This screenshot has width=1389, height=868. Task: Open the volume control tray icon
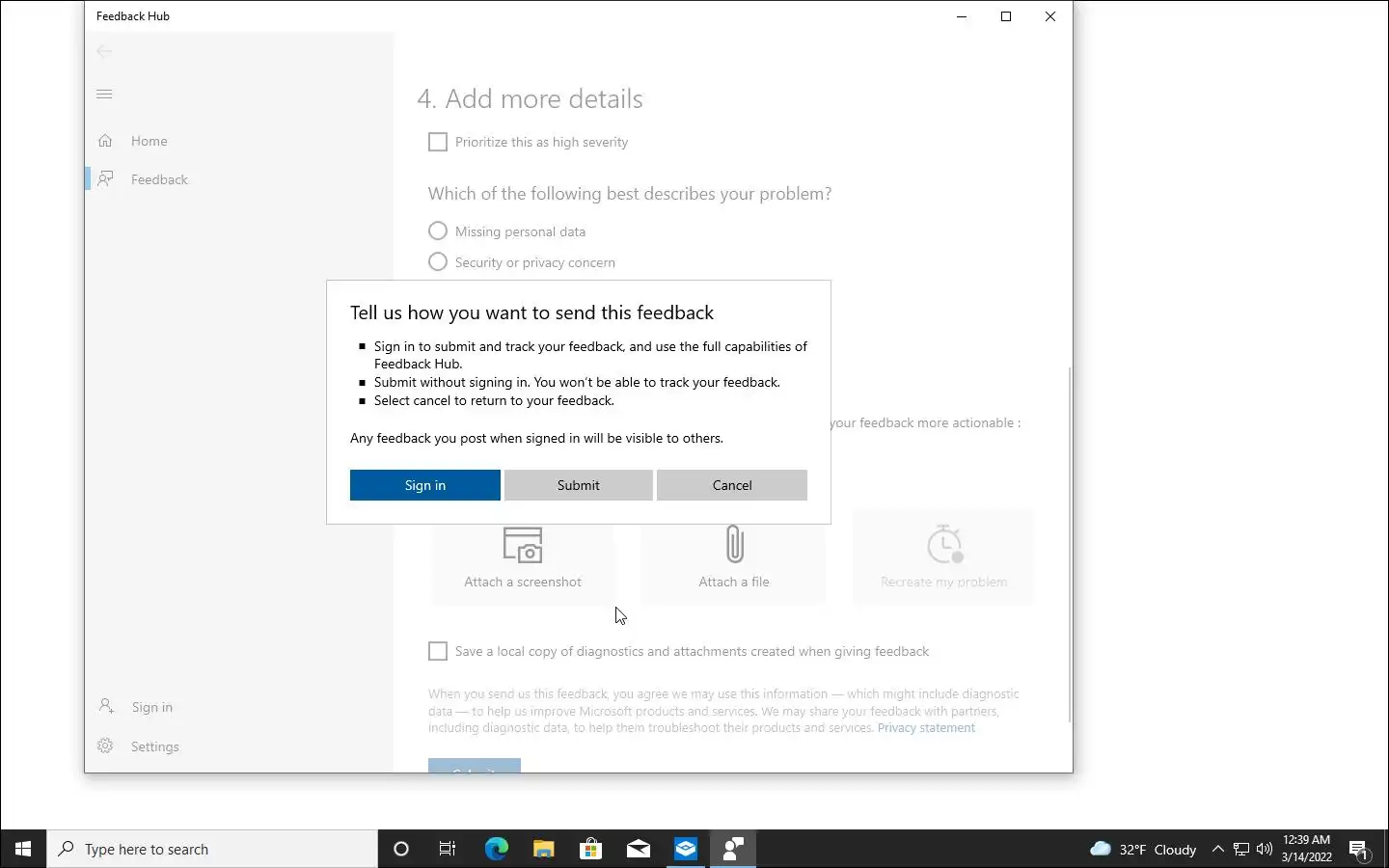point(1265,849)
